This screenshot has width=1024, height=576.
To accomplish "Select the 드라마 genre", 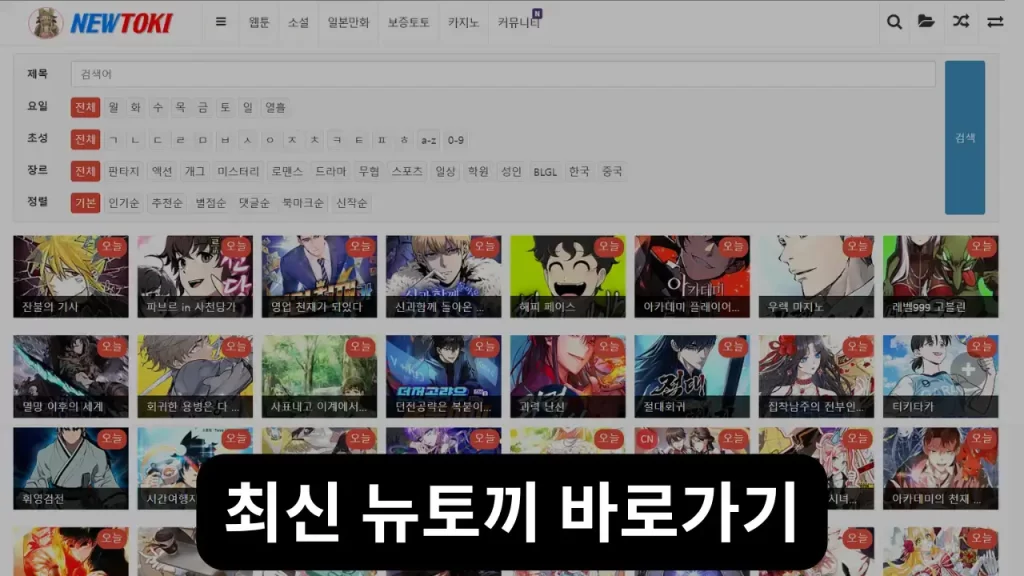I will tap(330, 171).
